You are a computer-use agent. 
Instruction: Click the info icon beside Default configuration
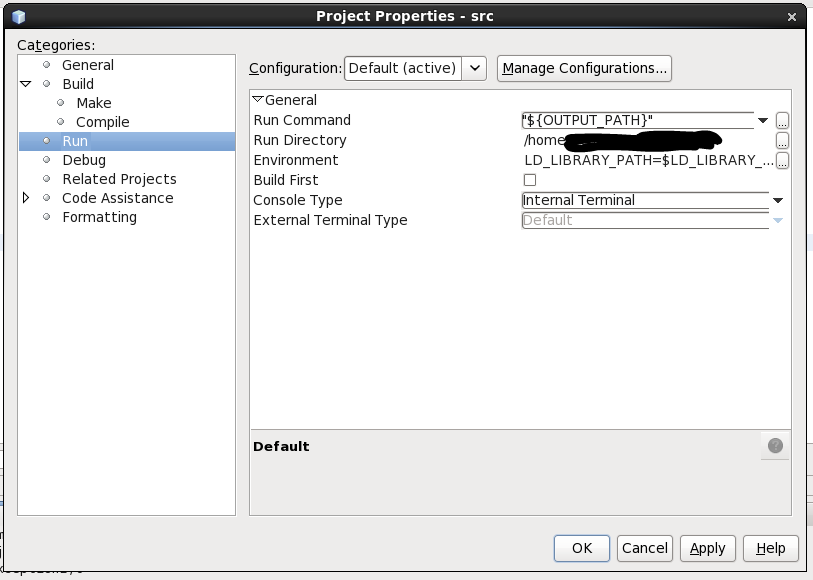click(x=774, y=445)
